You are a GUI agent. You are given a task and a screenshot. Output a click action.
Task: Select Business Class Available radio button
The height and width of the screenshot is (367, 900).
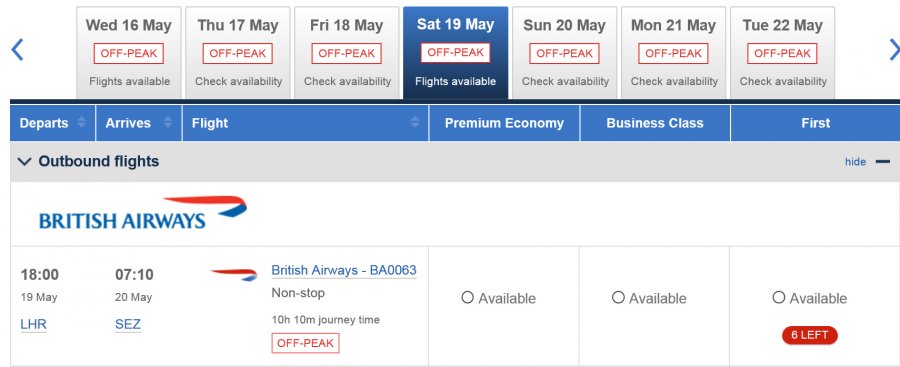click(x=618, y=298)
